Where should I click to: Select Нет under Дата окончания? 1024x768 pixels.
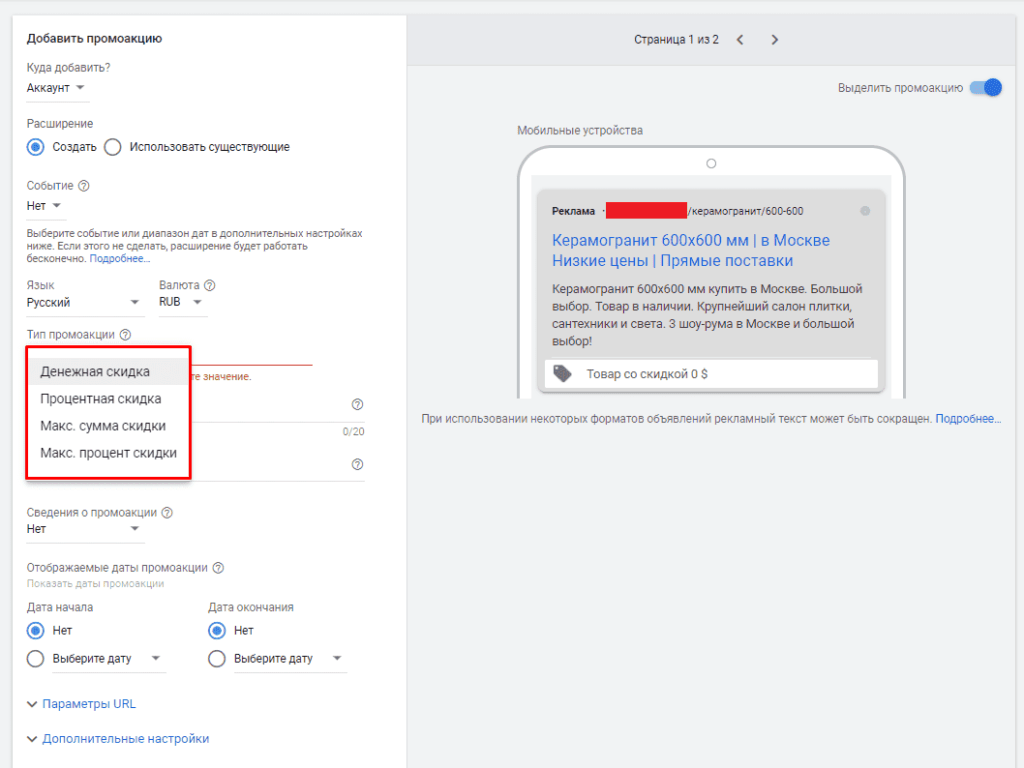tap(217, 630)
